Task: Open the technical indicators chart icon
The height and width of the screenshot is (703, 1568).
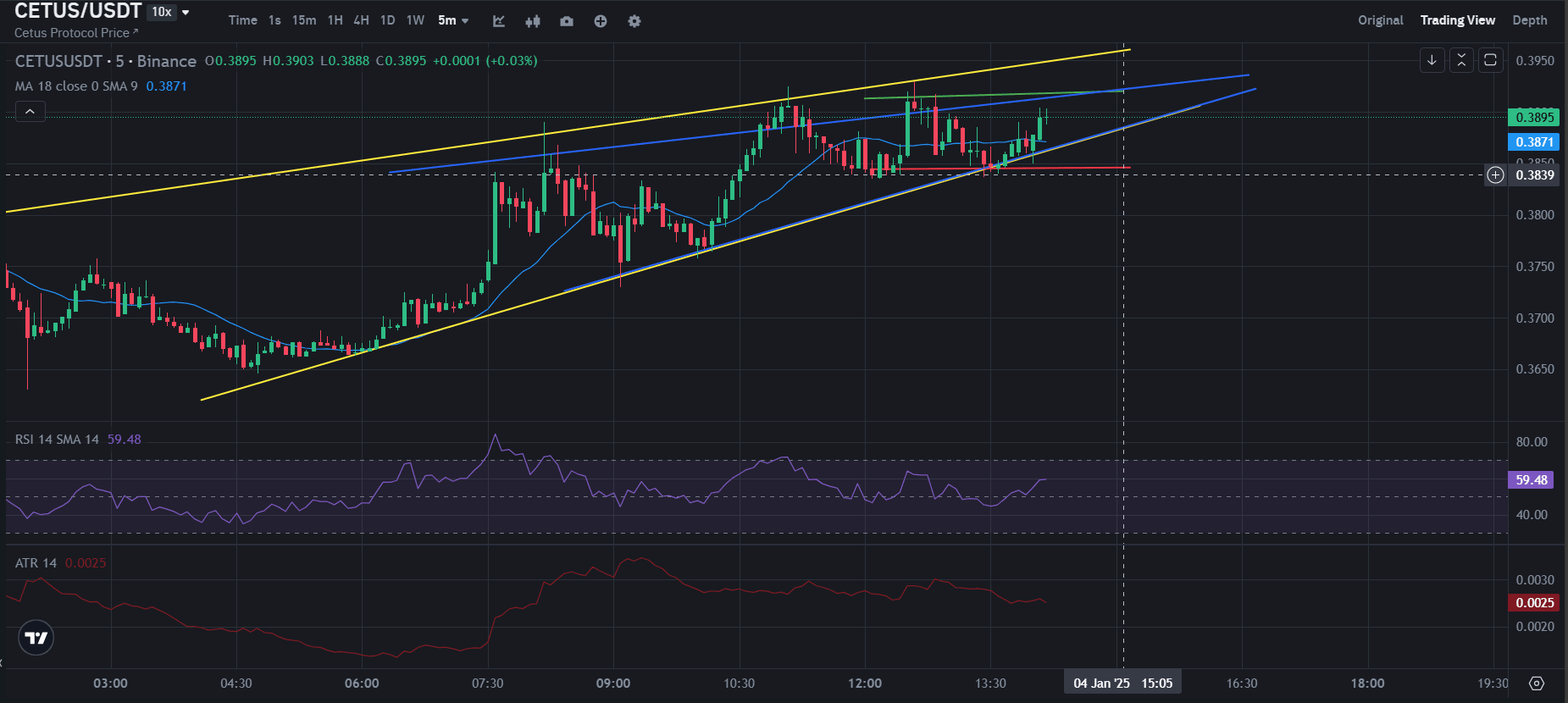Action: (499, 21)
